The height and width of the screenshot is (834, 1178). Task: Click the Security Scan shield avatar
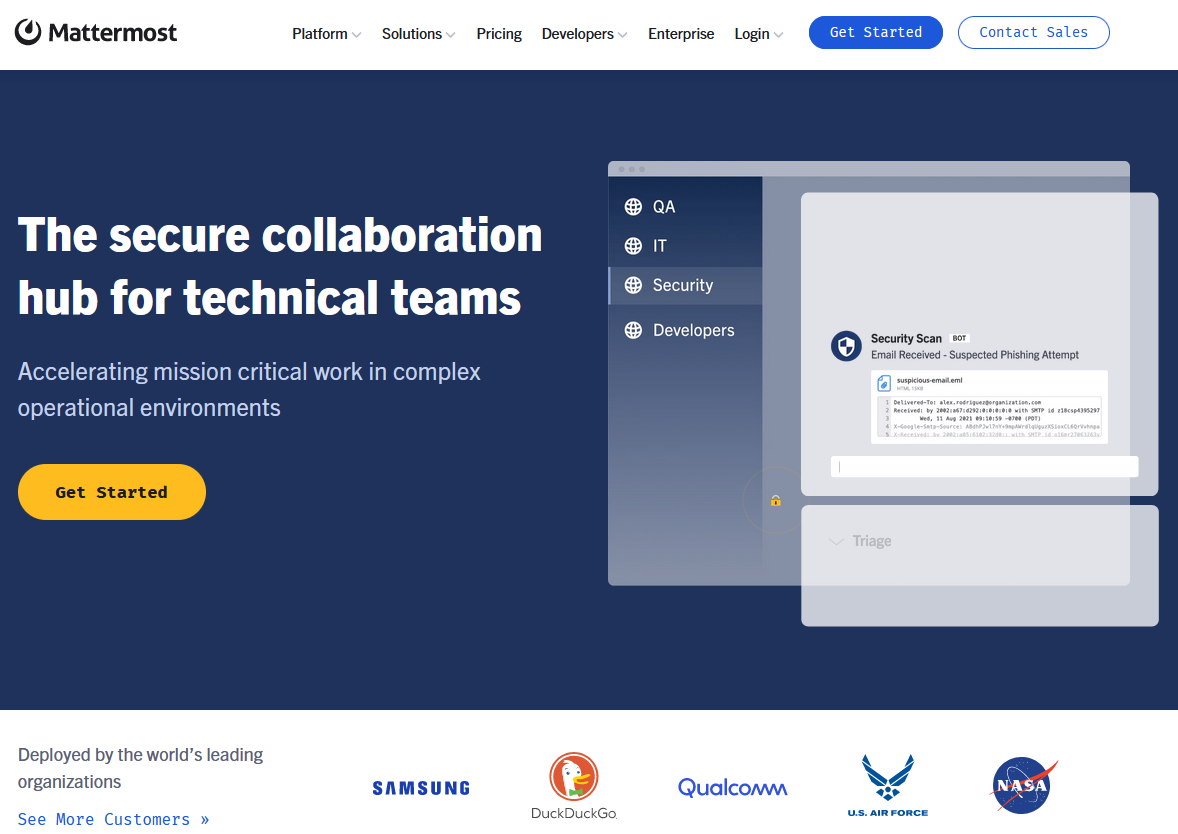tap(846, 346)
